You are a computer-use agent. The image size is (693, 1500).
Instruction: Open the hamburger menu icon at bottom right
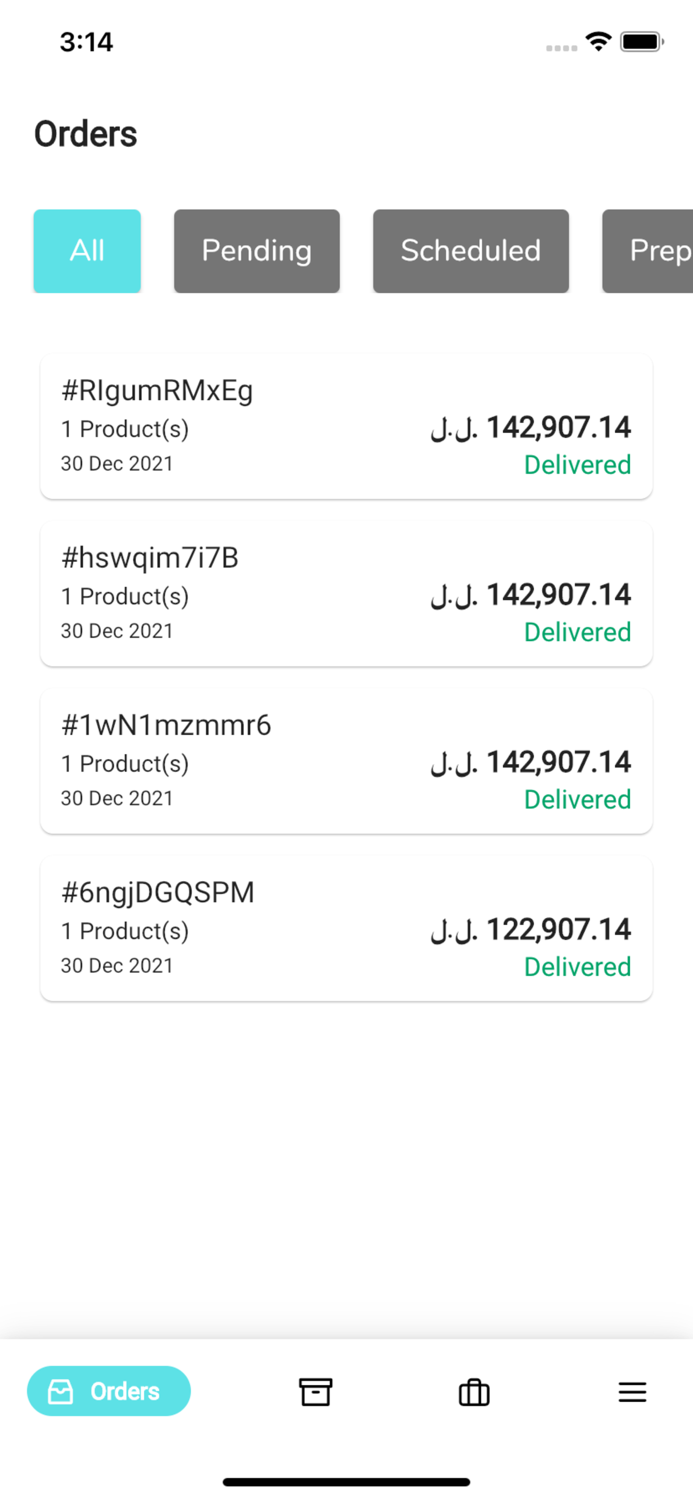(x=632, y=1391)
